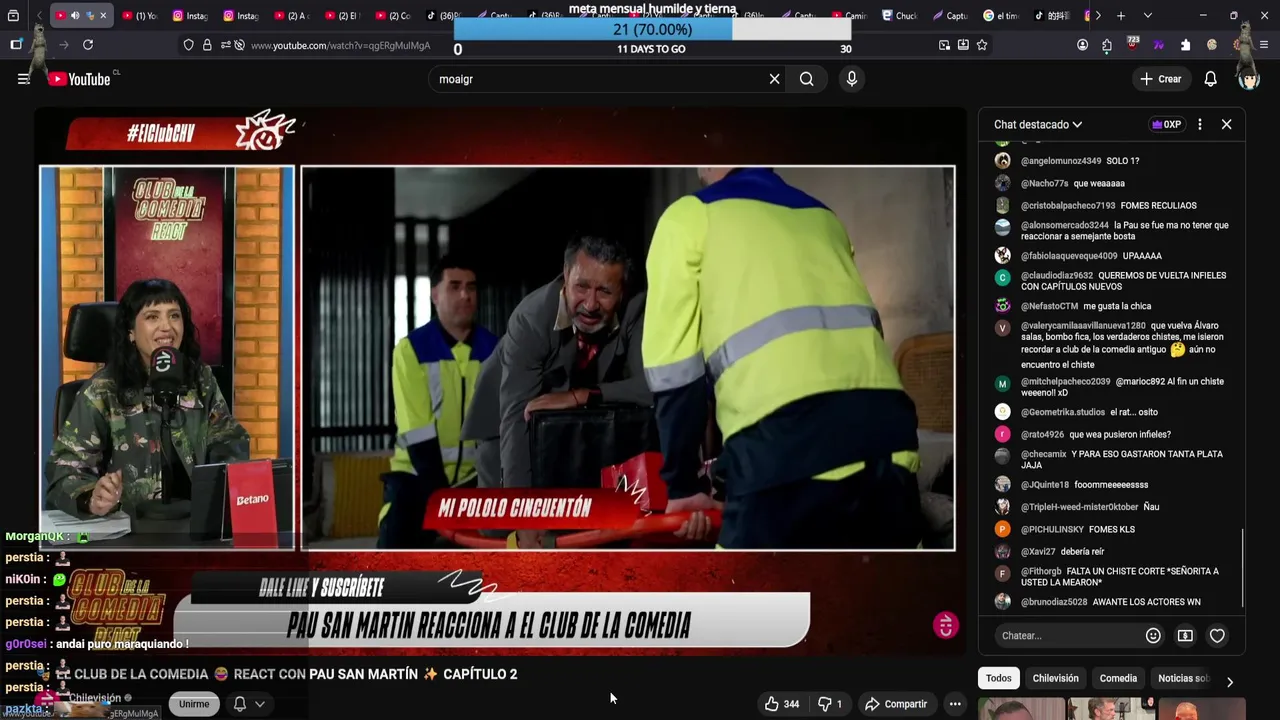Click the browser address bar URL
Image resolution: width=1280 pixels, height=720 pixels.
point(340,45)
